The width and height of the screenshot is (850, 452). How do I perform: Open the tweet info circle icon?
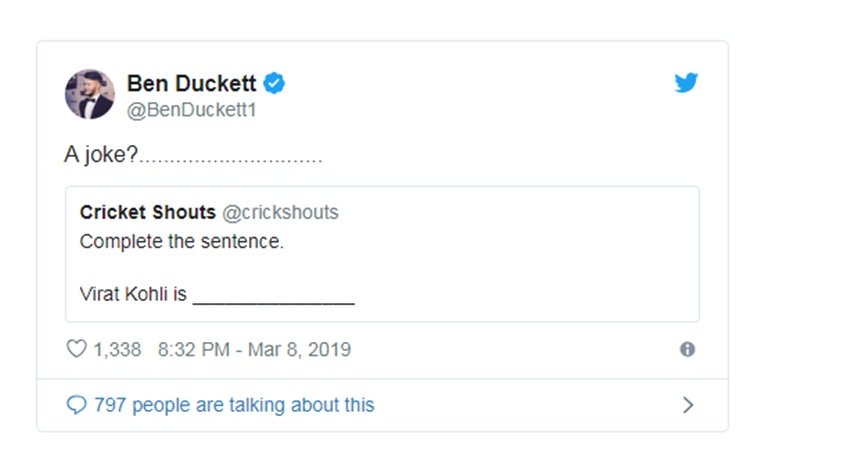pyautogui.click(x=687, y=350)
